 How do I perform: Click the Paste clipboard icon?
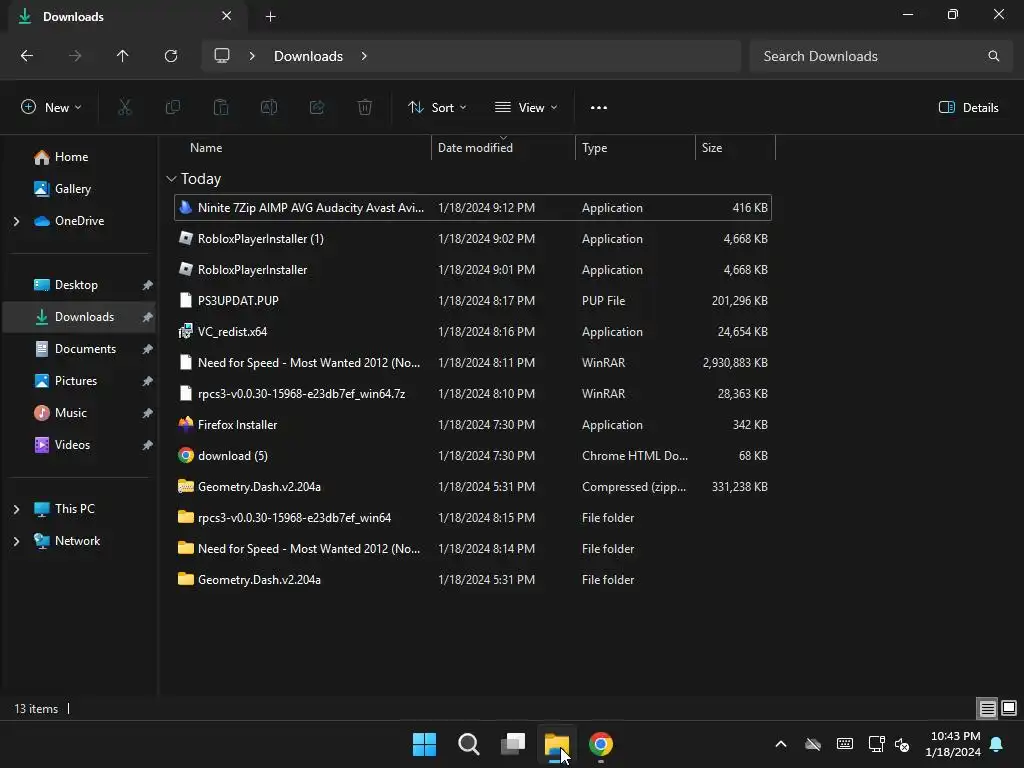221,108
